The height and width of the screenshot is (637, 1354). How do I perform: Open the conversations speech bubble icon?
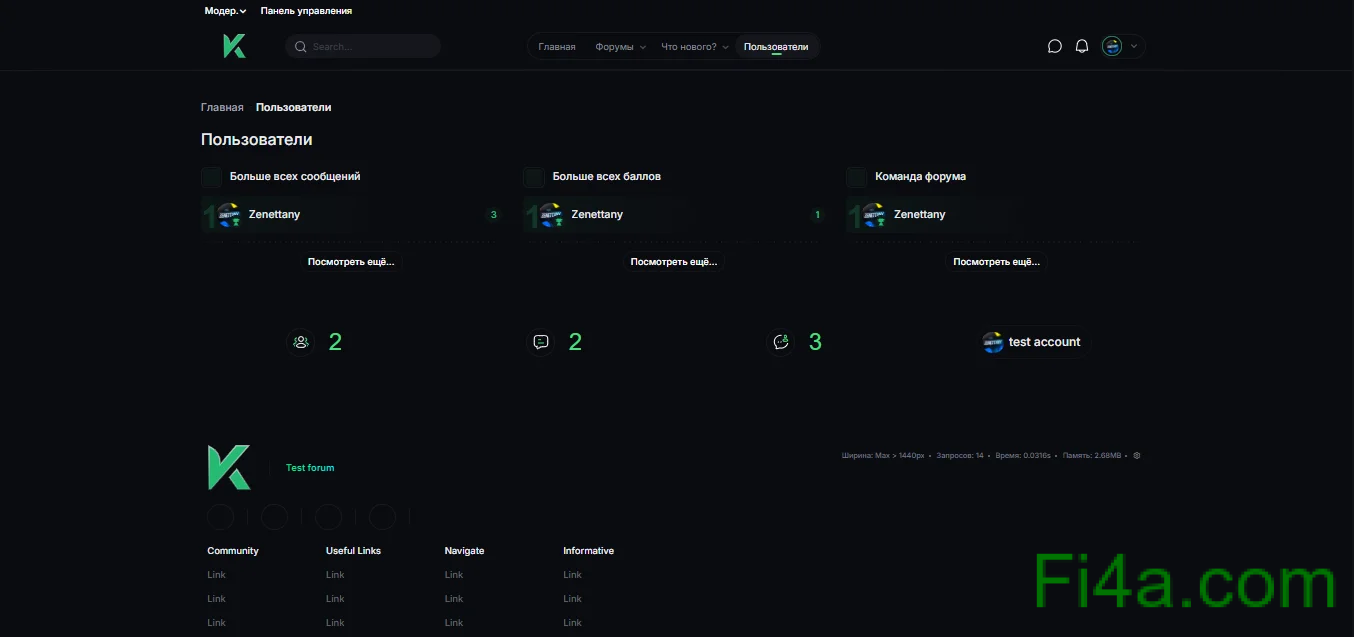tap(1054, 46)
